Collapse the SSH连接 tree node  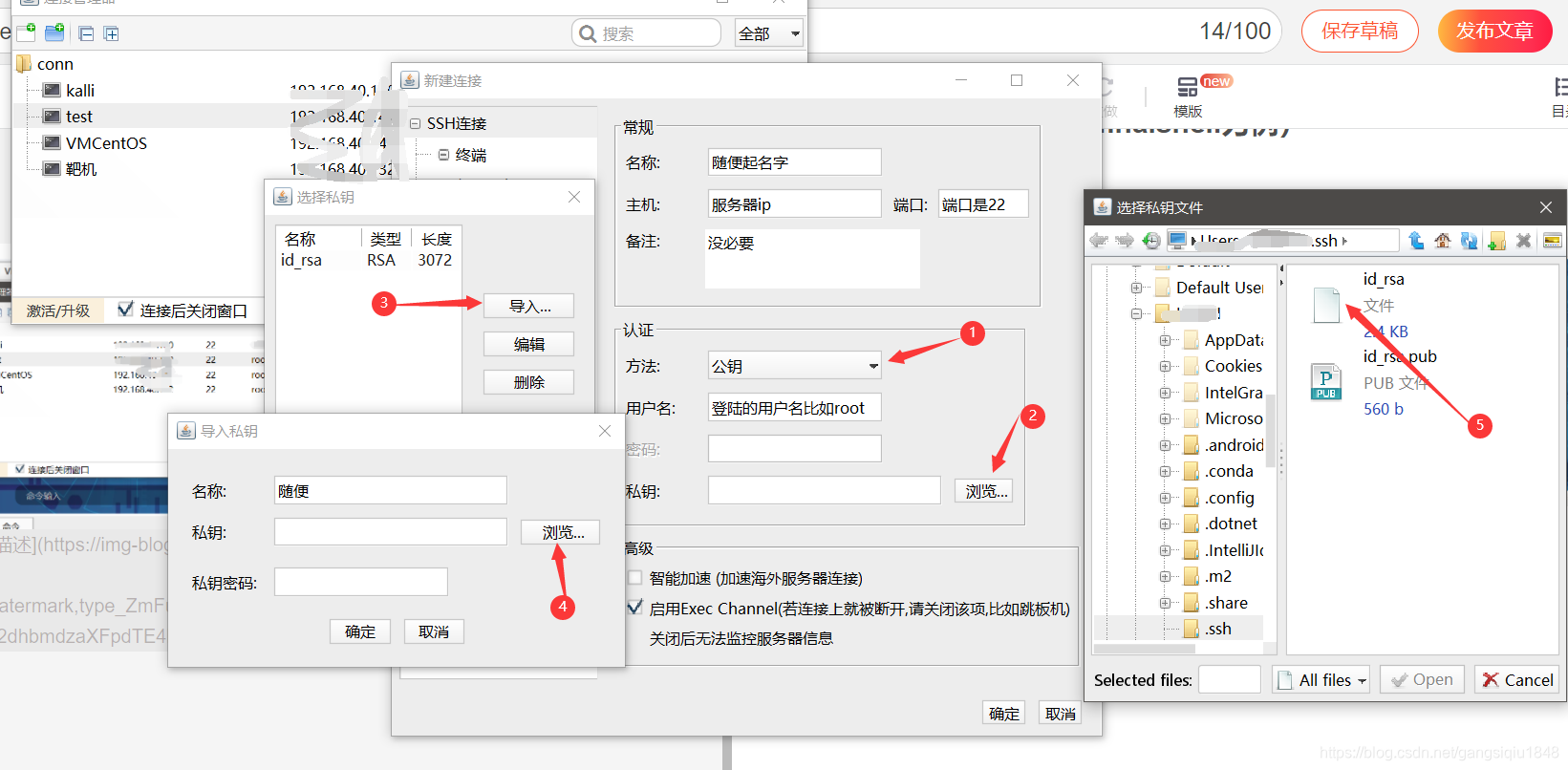click(x=415, y=124)
